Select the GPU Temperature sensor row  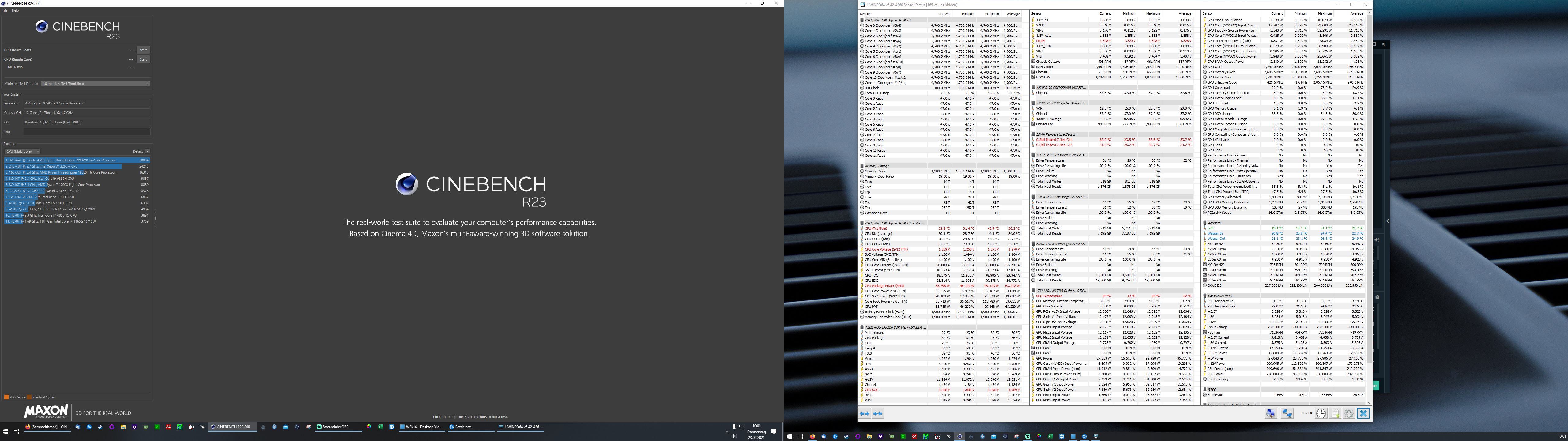[x=1113, y=296]
